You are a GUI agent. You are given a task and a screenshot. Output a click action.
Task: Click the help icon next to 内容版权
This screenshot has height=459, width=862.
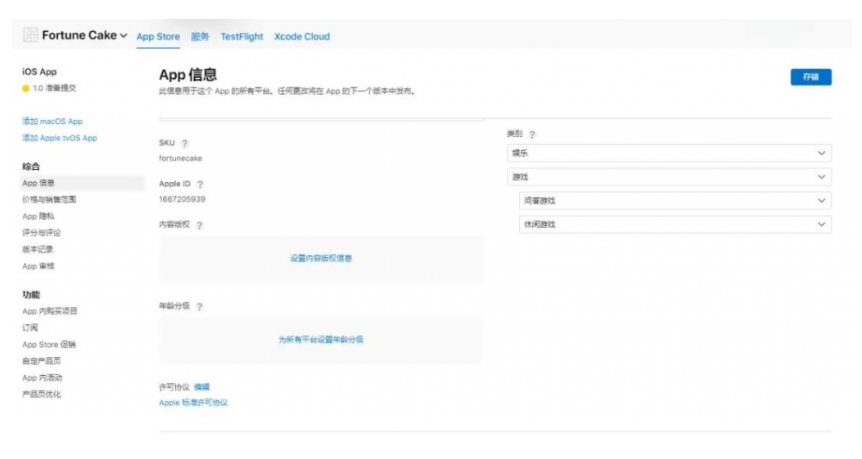coord(200,225)
